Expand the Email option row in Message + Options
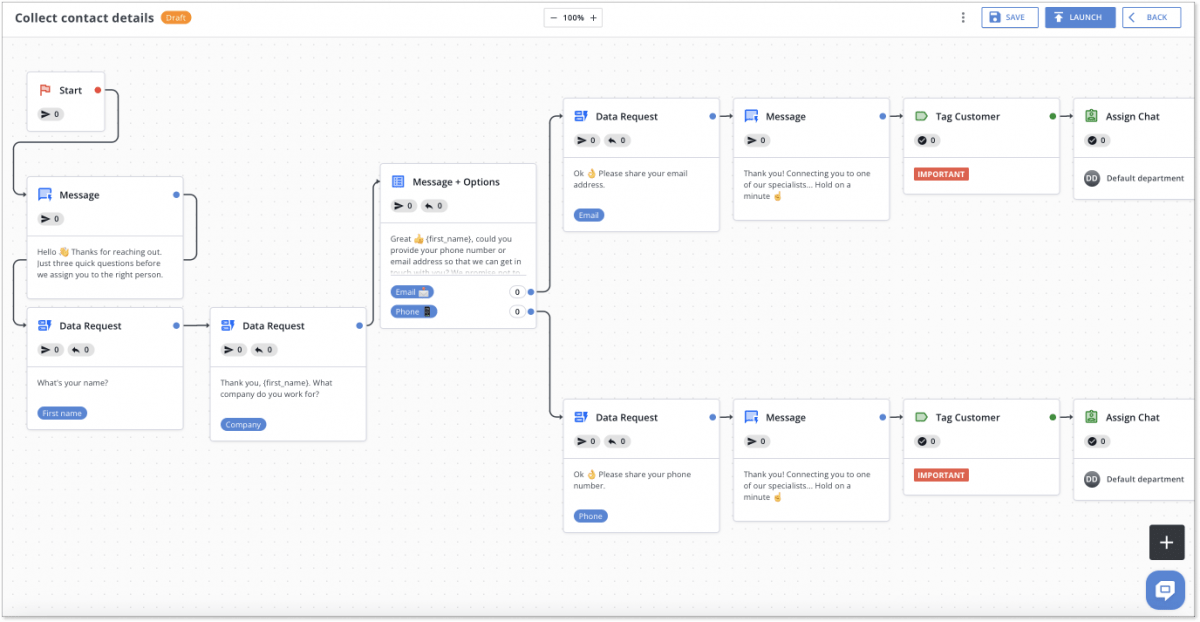This screenshot has width=1200, height=622. [412, 291]
